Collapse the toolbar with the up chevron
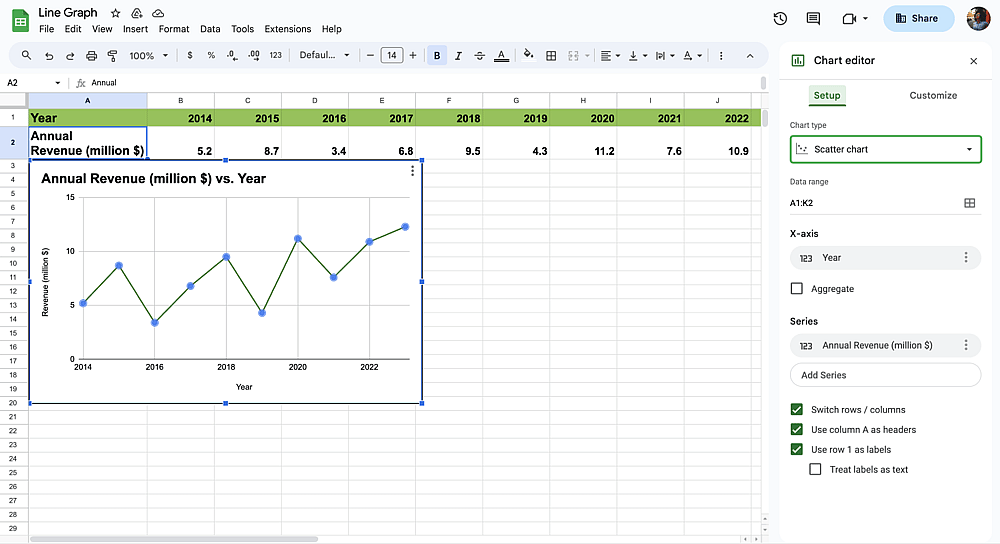 coord(750,56)
